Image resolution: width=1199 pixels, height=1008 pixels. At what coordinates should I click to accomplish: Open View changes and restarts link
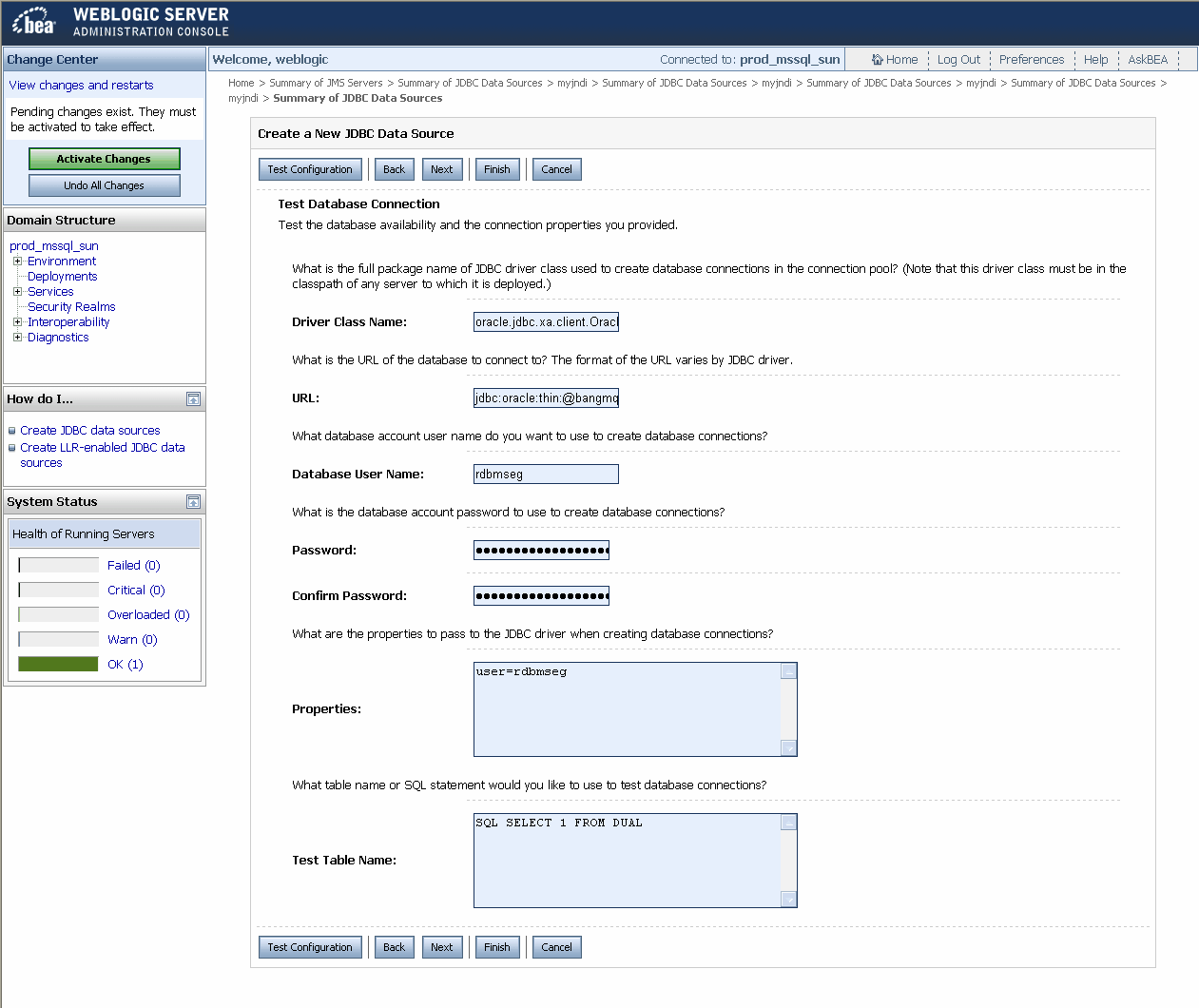coord(81,86)
